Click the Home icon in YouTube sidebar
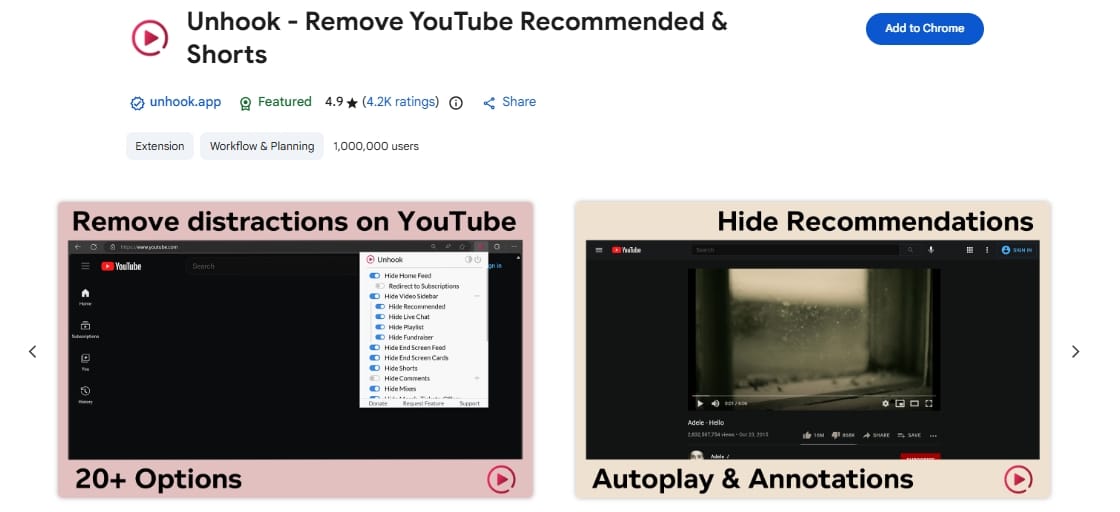Image resolution: width=1120 pixels, height=512 pixels. point(85,293)
